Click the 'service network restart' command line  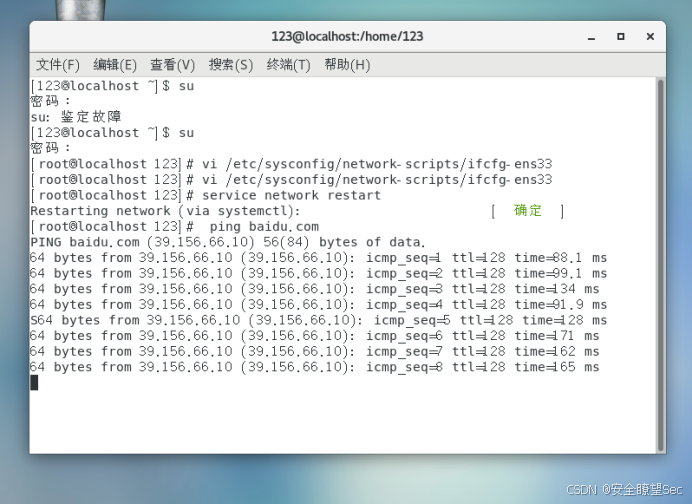pyautogui.click(x=206, y=195)
